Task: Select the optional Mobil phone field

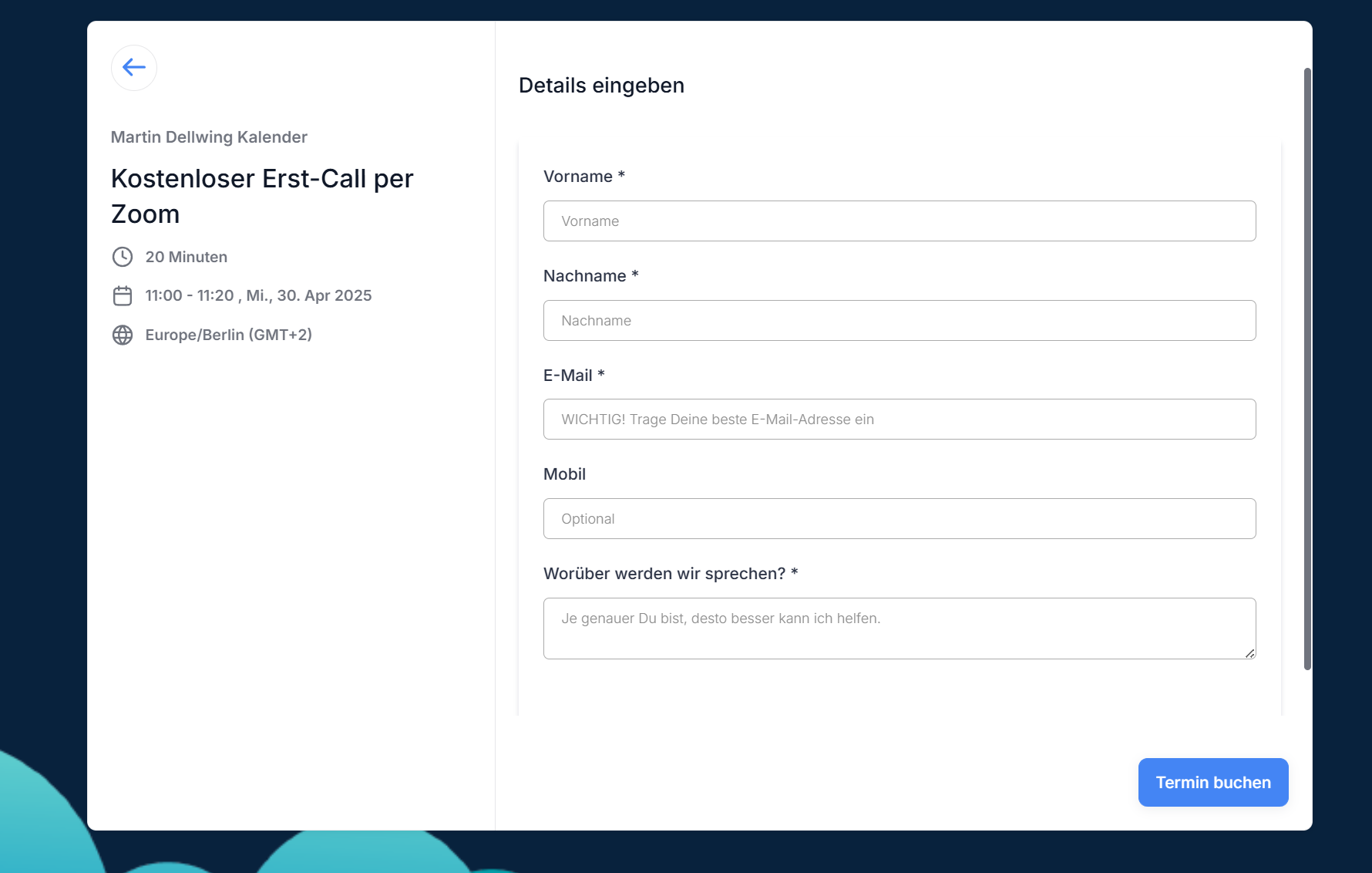Action: (x=900, y=519)
